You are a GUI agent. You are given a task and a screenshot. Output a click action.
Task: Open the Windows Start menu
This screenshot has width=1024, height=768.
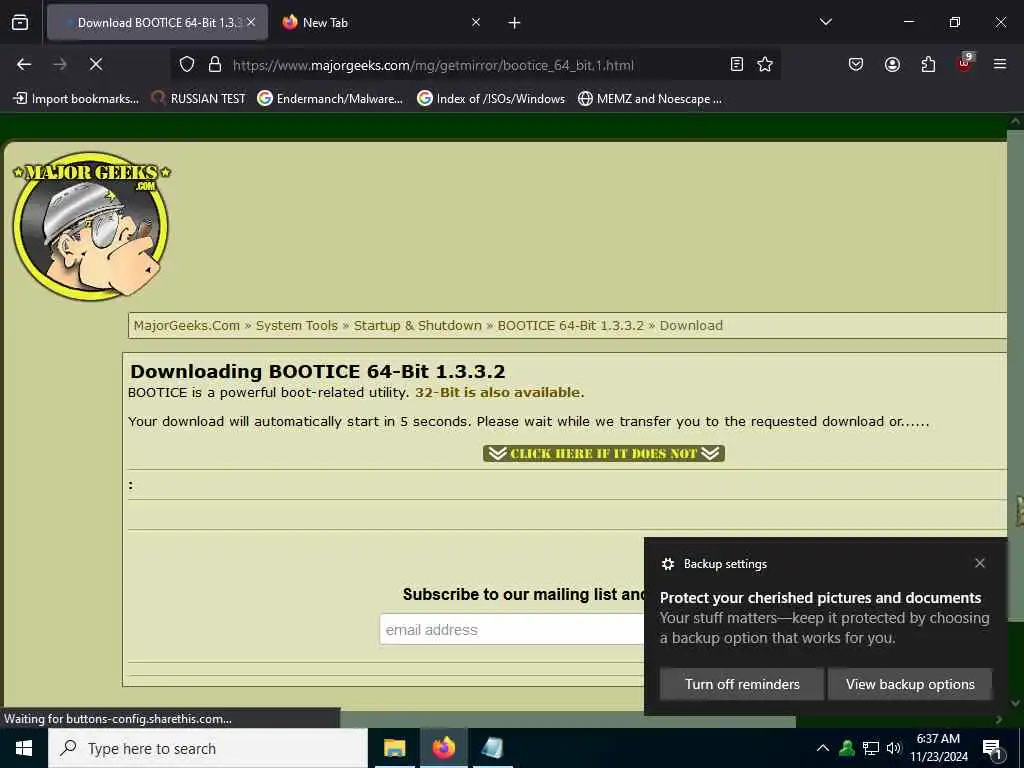point(24,748)
